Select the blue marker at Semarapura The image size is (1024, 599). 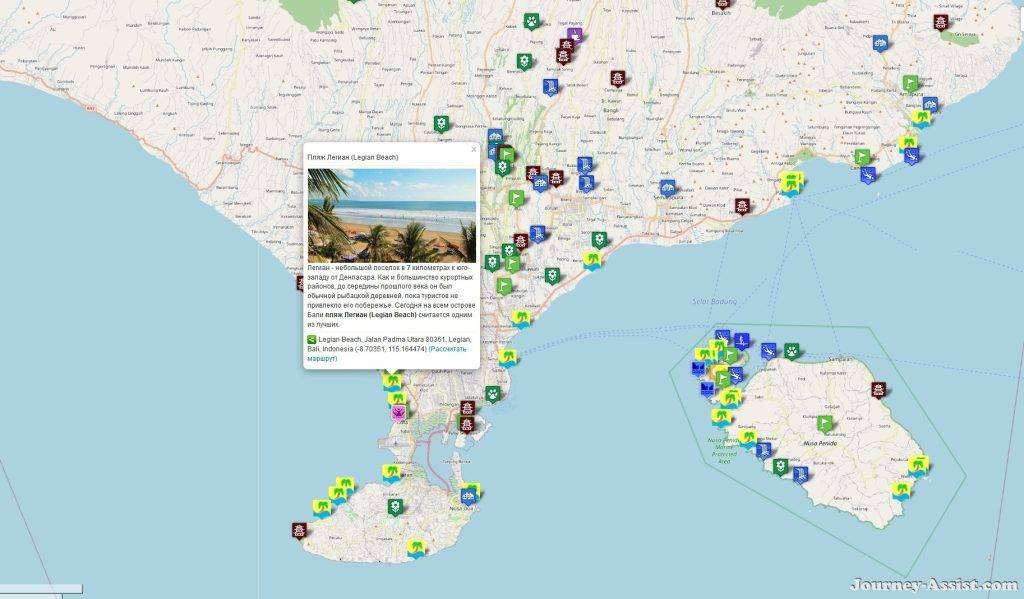pos(667,187)
